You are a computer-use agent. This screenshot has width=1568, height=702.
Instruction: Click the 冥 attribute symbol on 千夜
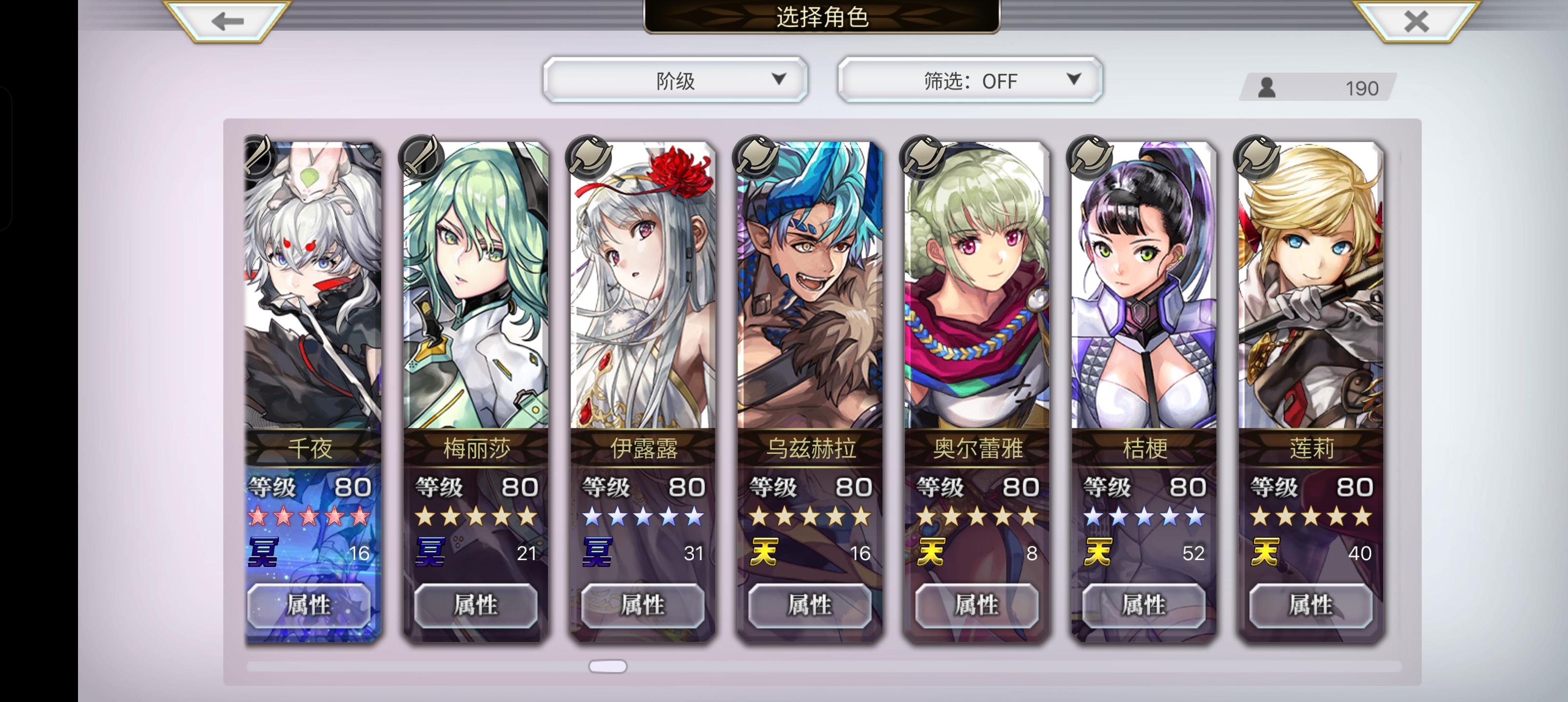pyautogui.click(x=263, y=552)
